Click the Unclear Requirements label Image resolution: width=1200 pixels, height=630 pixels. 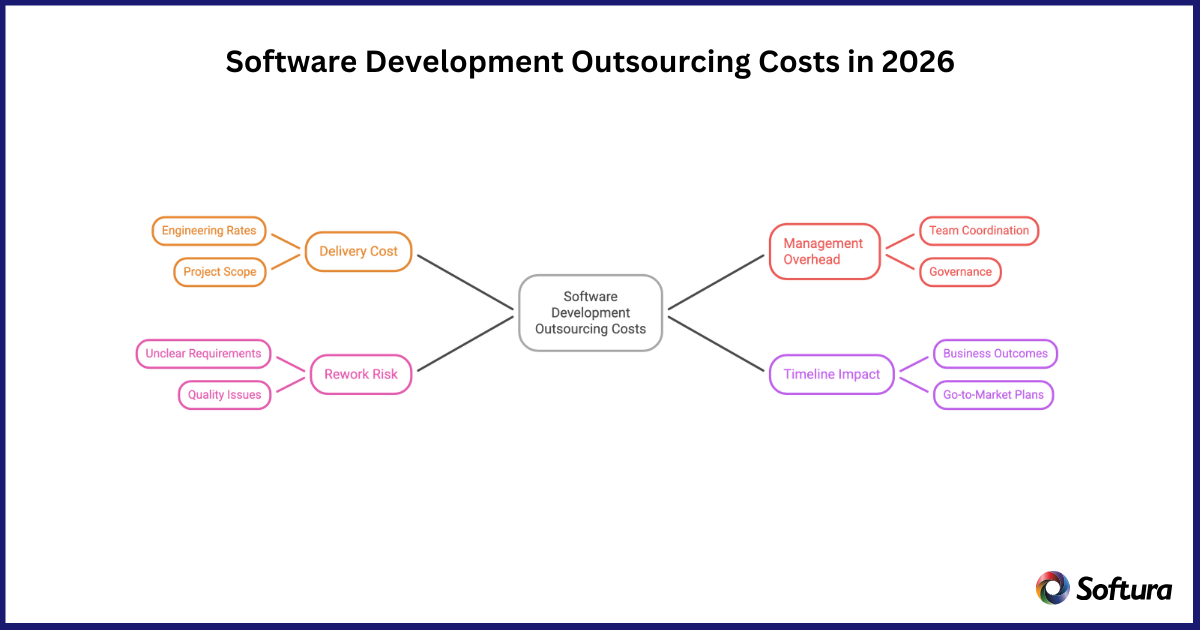203,353
